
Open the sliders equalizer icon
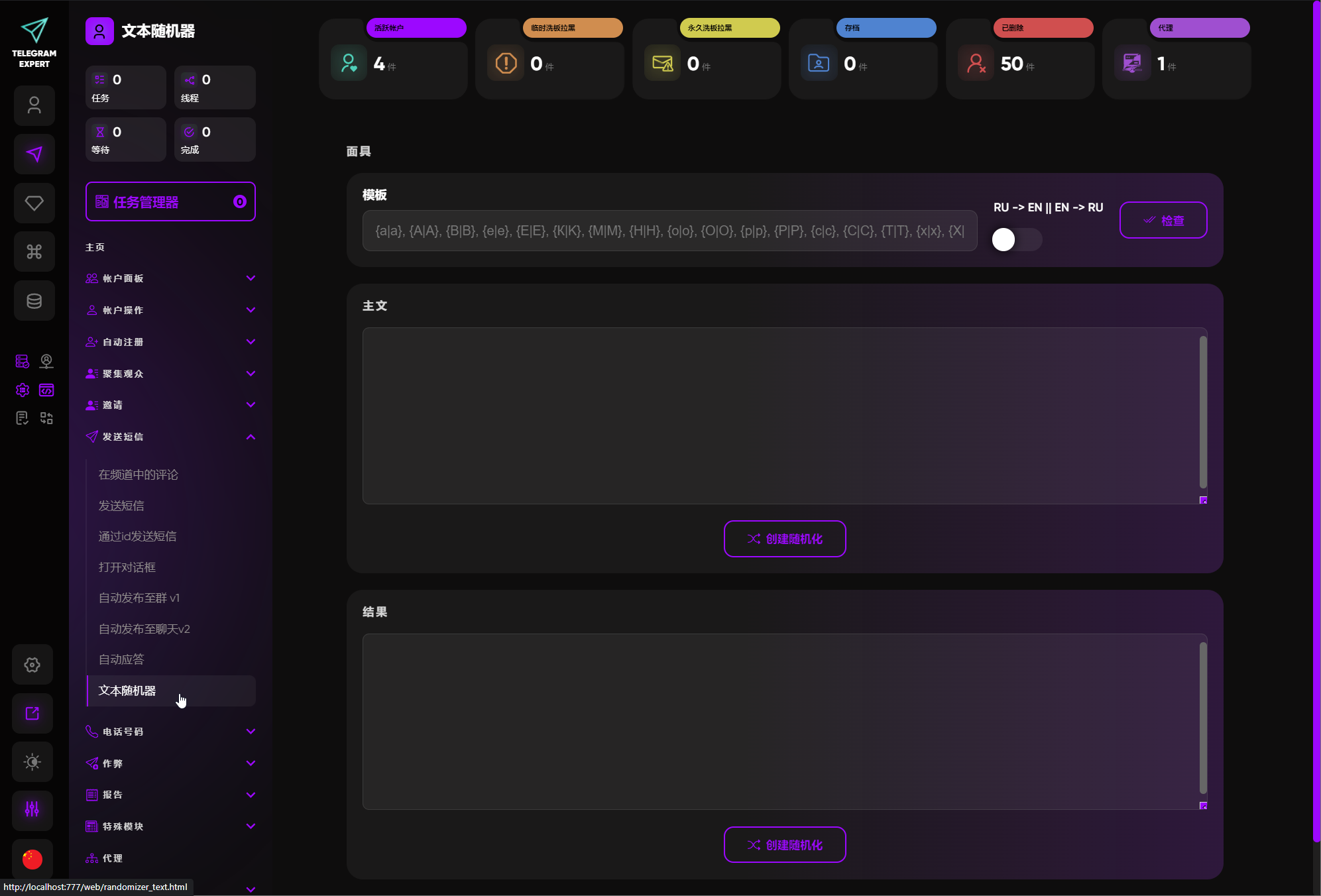(32, 809)
